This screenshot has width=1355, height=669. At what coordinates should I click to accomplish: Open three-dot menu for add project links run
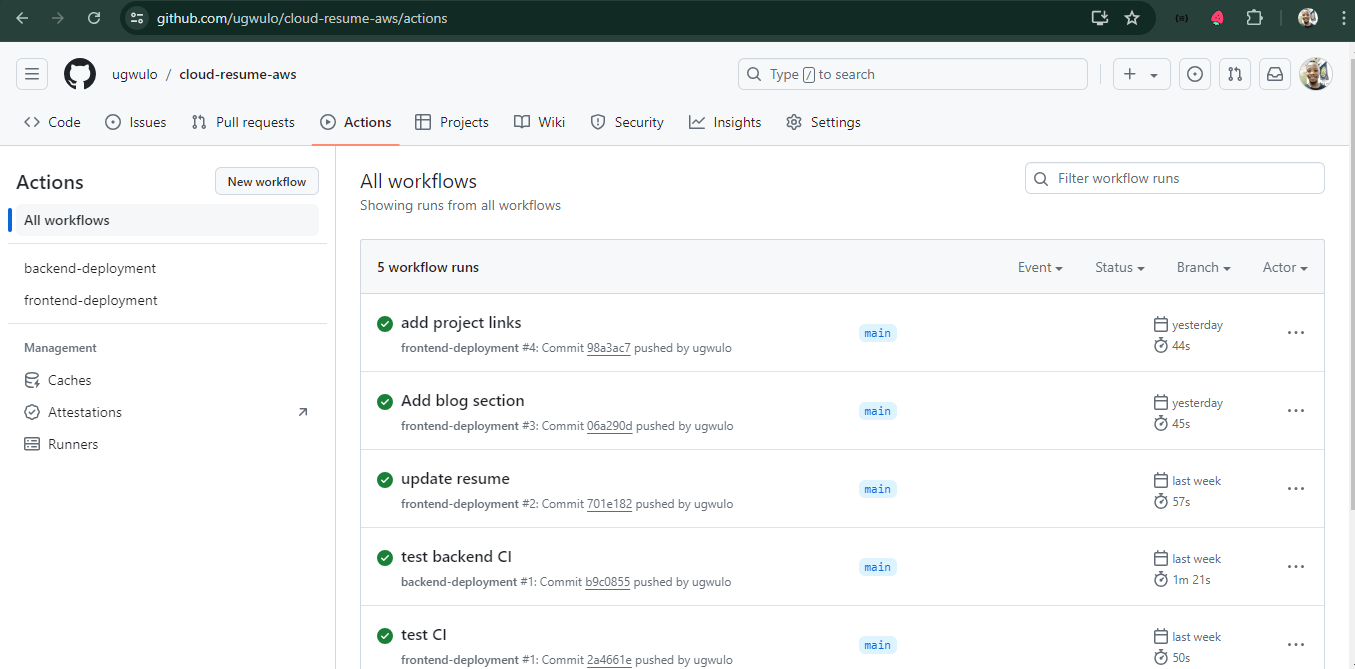(x=1296, y=333)
